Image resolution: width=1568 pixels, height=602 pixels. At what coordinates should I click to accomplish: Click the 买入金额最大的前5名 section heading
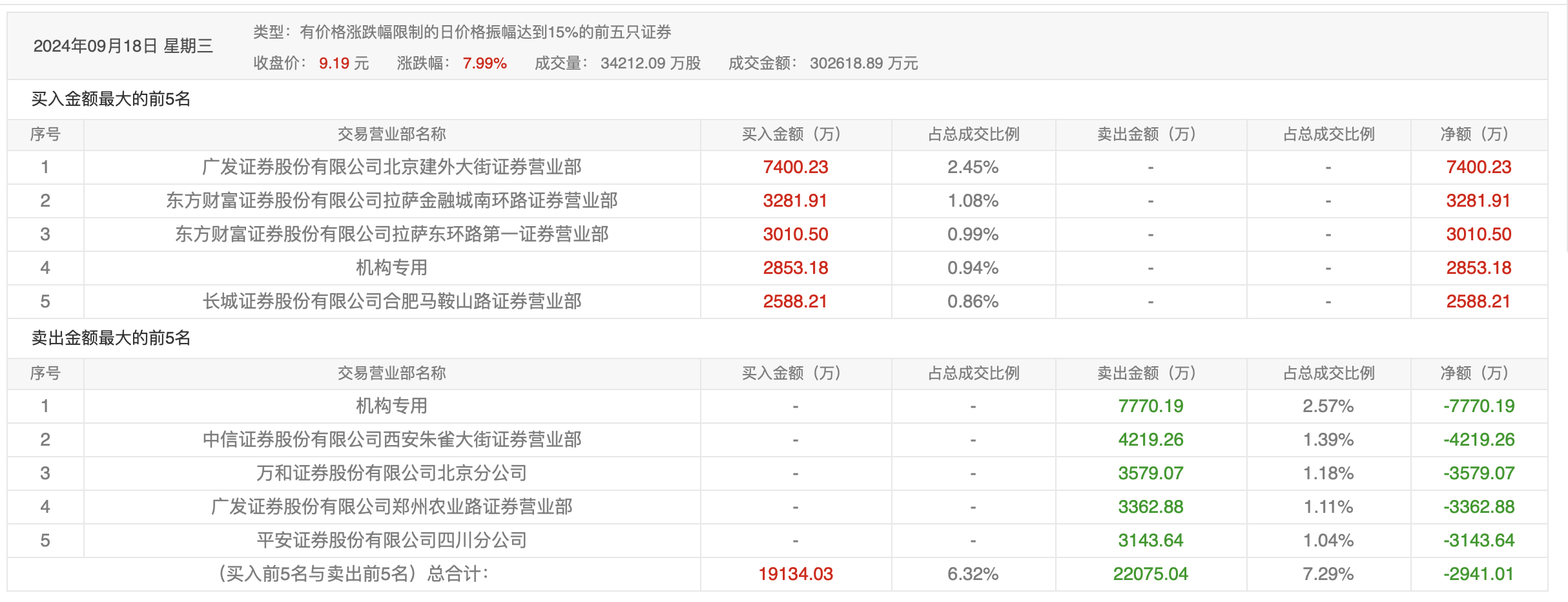[x=111, y=99]
